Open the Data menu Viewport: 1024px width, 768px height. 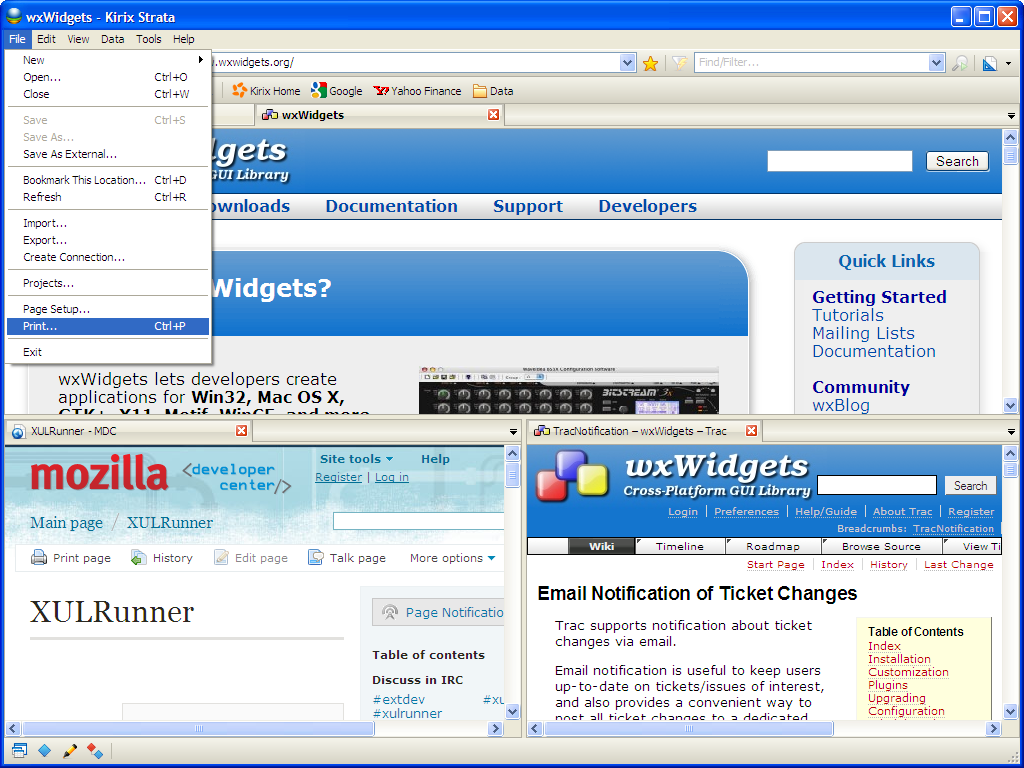(112, 39)
